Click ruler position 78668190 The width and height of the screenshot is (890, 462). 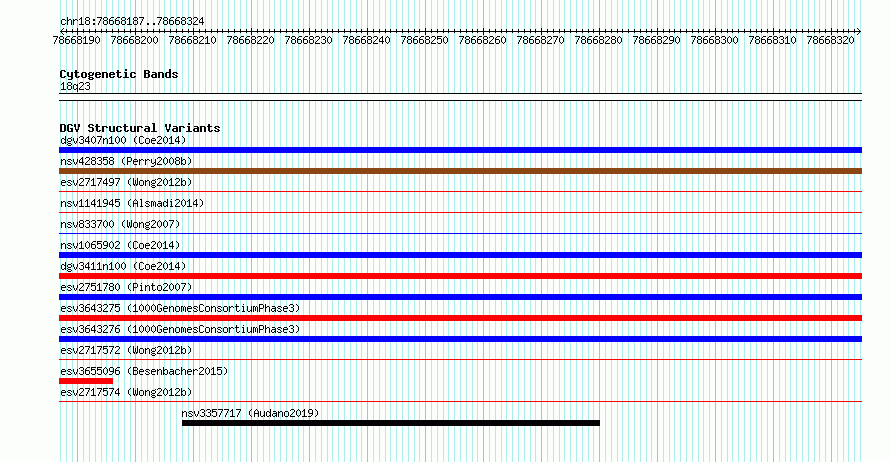tap(77, 40)
